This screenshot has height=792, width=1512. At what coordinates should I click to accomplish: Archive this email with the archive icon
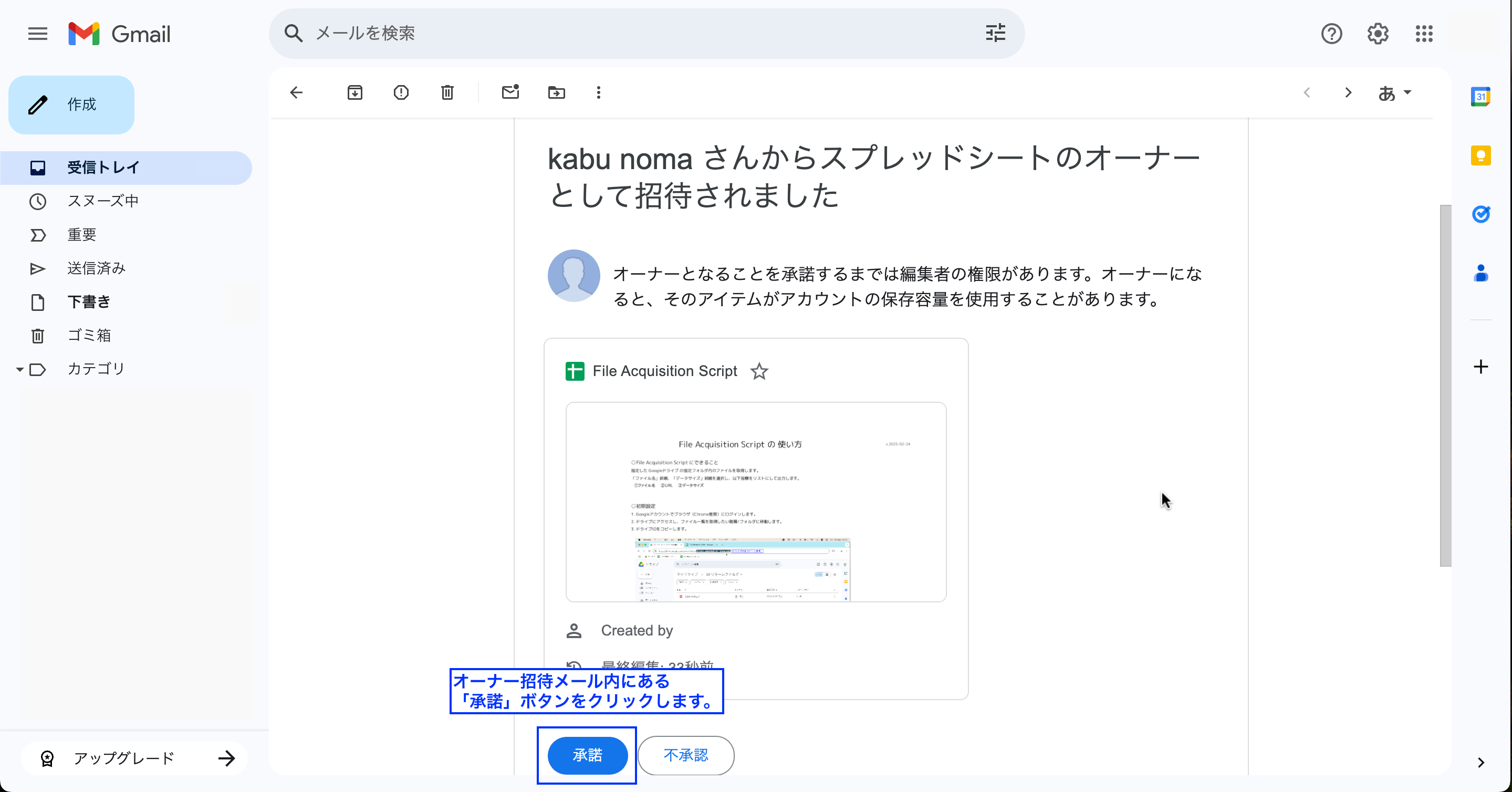[354, 92]
